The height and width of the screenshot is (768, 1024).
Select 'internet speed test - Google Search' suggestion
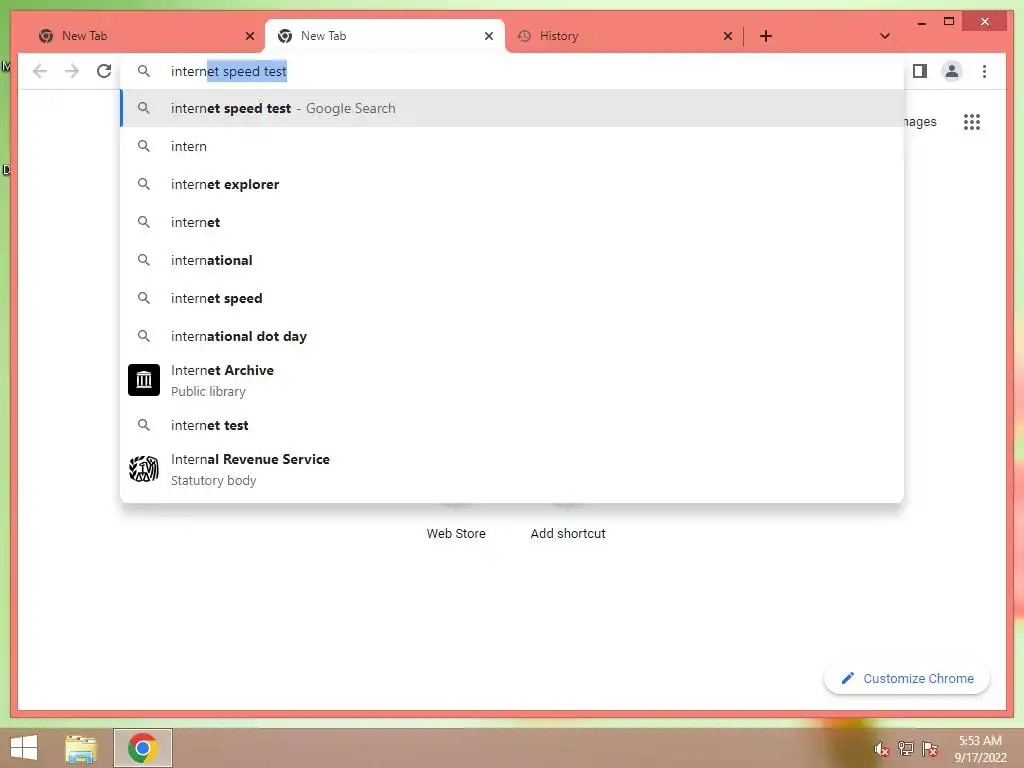512,108
